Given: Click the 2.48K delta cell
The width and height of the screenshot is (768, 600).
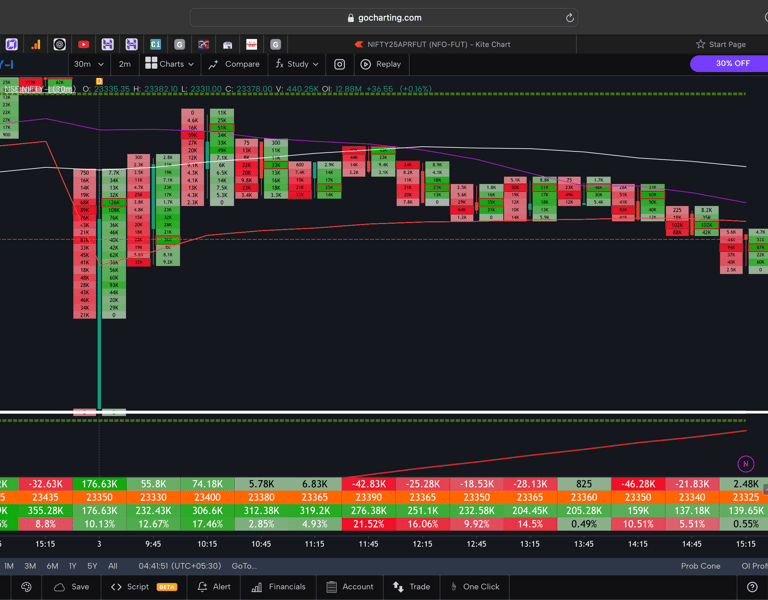Looking at the screenshot, I should tap(744, 484).
